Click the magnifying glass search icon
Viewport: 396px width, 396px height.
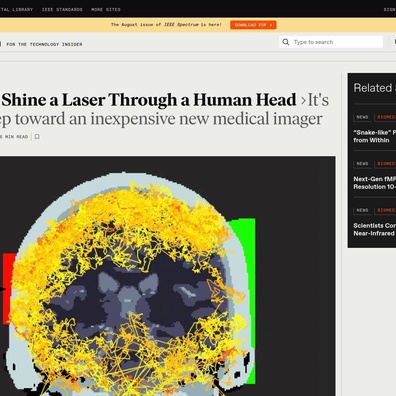[286, 42]
